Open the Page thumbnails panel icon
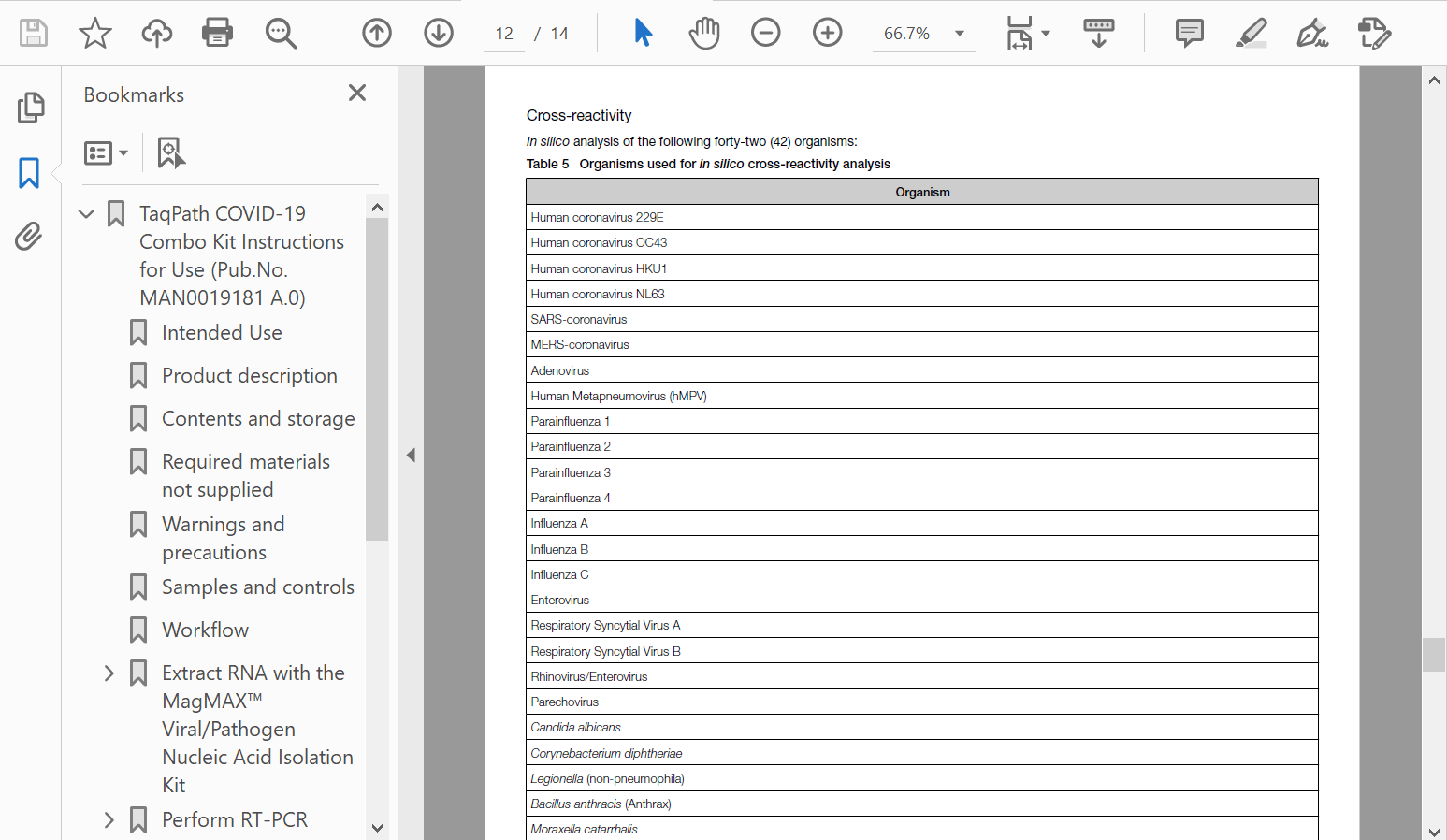This screenshot has width=1447, height=840. pyautogui.click(x=30, y=108)
